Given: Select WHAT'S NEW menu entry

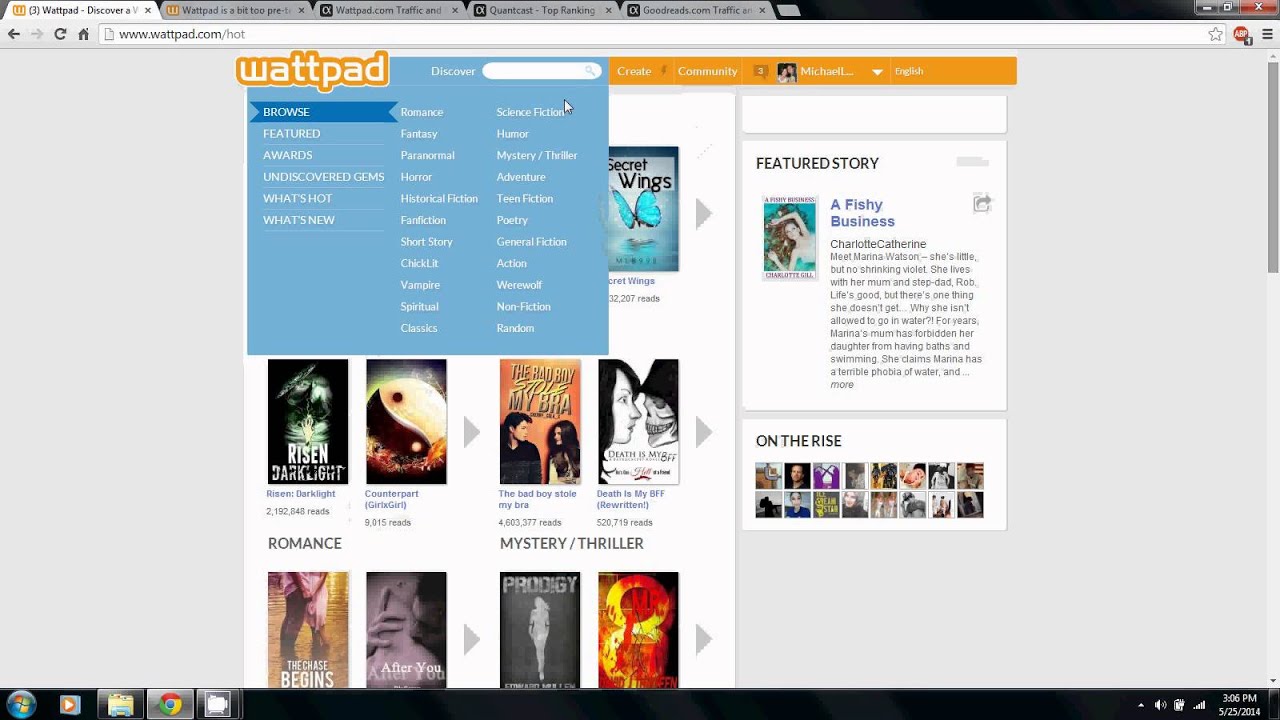Looking at the screenshot, I should pos(298,220).
